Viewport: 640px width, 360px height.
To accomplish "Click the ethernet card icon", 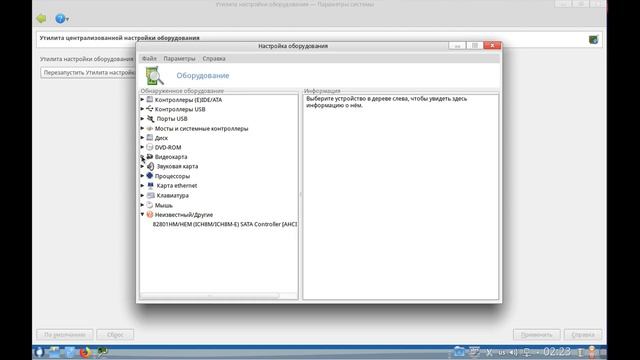I will pyautogui.click(x=151, y=185).
